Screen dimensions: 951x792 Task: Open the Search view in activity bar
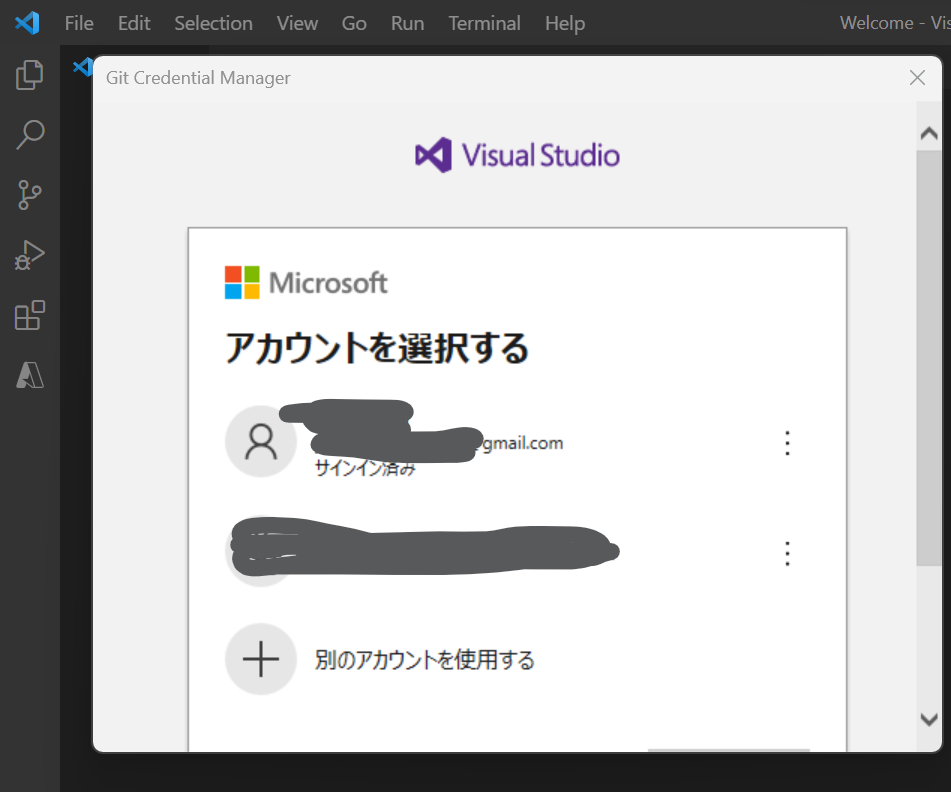pyautogui.click(x=29, y=135)
